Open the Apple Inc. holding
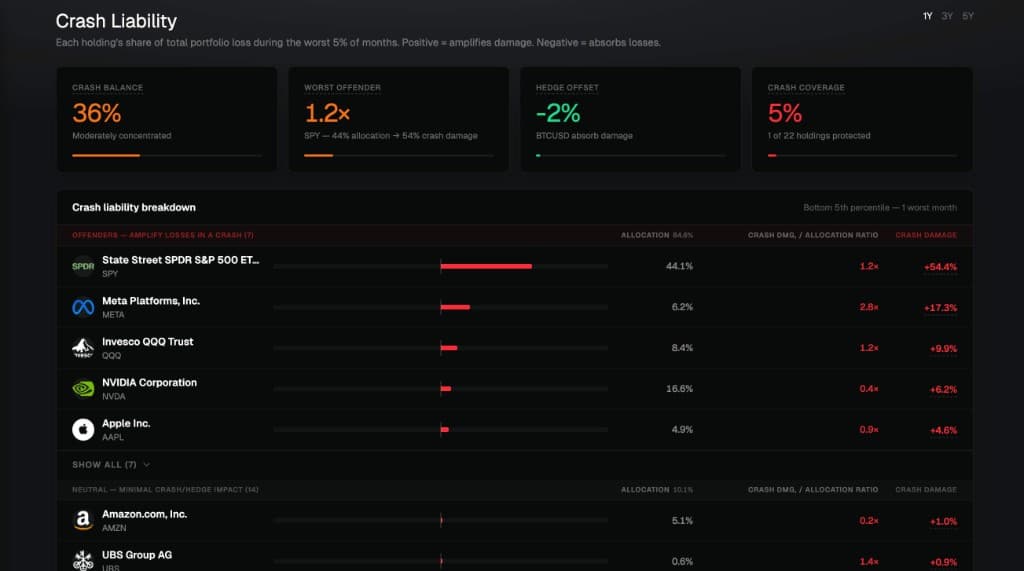Viewport: 1024px width, 571px height. click(x=514, y=430)
